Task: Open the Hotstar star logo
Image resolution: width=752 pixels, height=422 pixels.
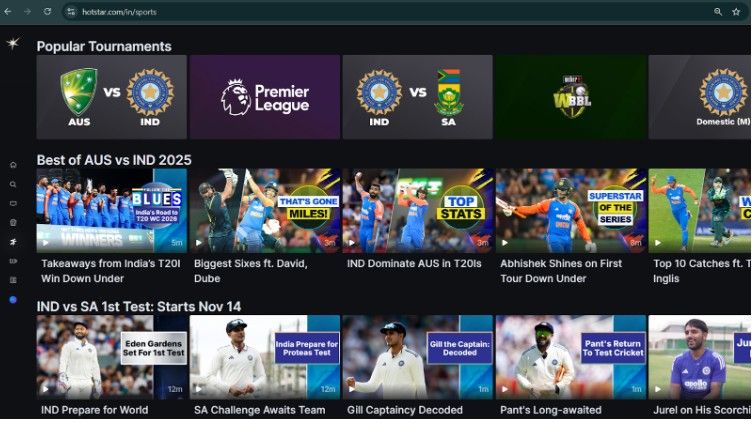Action: coord(13,43)
